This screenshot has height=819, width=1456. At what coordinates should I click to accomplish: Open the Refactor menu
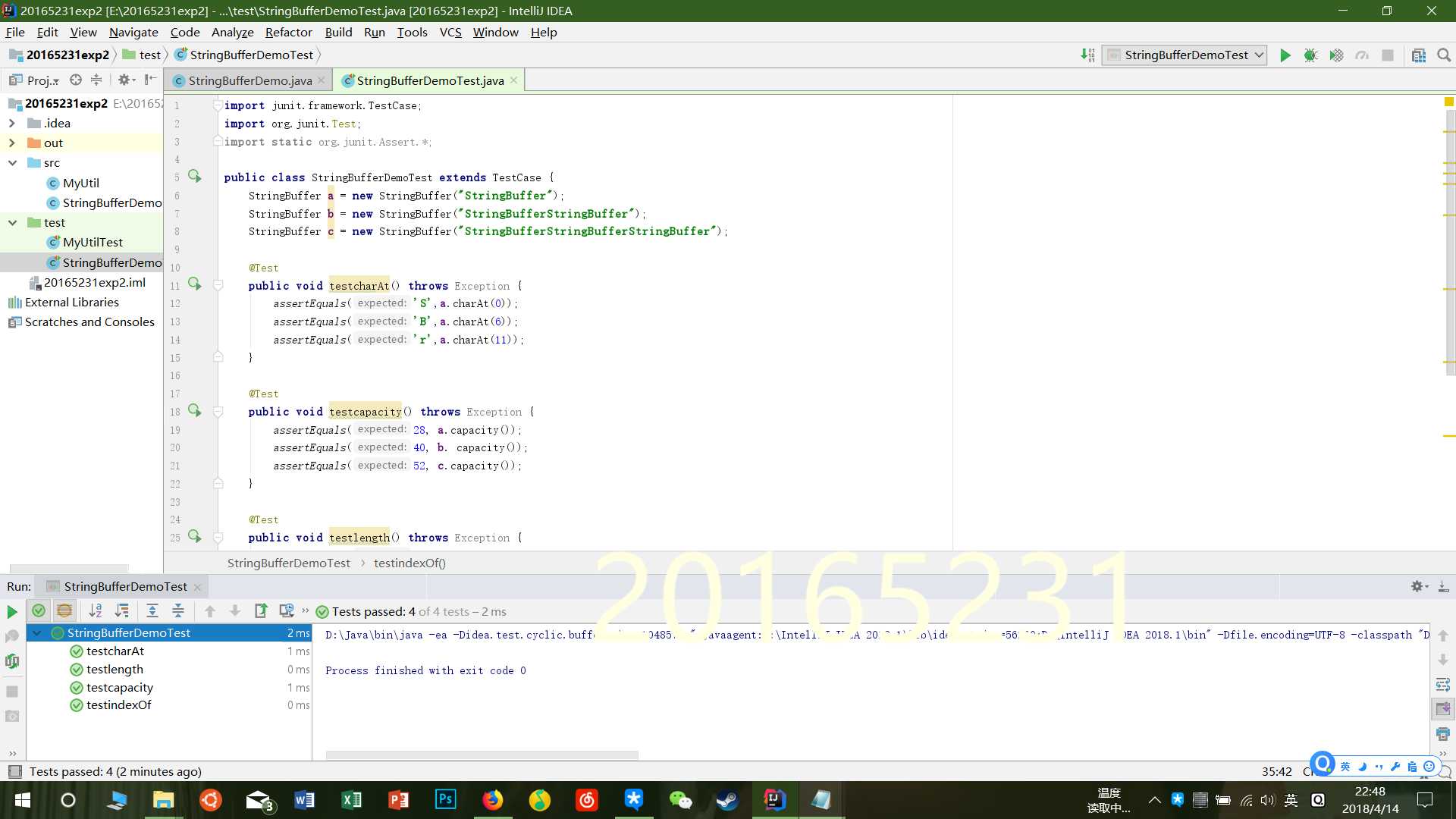coord(288,32)
